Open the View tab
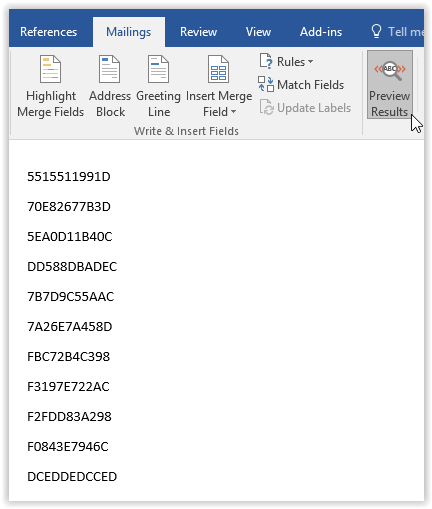 click(258, 32)
